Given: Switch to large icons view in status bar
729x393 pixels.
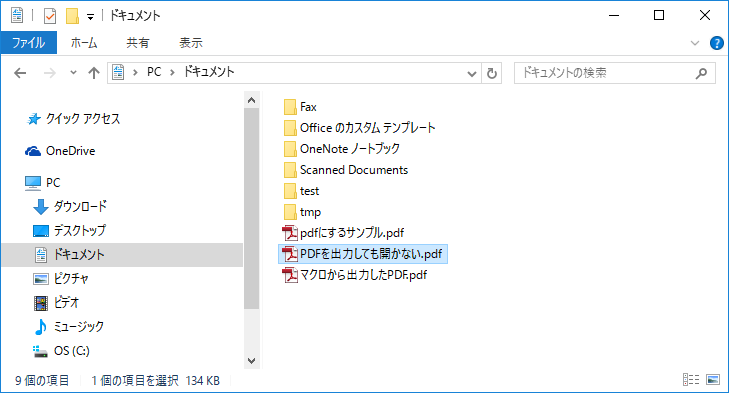Looking at the screenshot, I should pyautogui.click(x=713, y=380).
